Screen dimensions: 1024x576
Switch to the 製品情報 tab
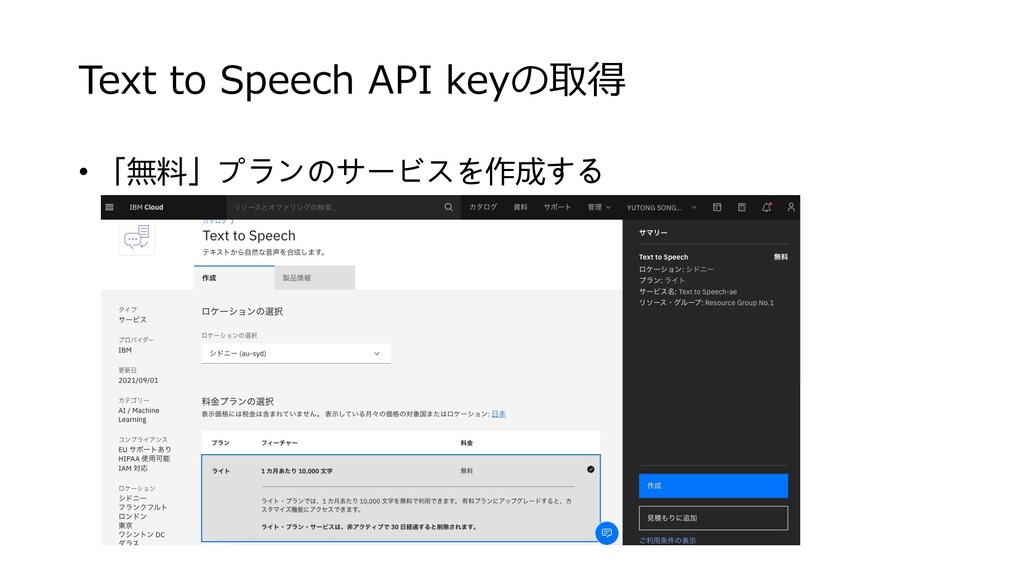point(315,278)
